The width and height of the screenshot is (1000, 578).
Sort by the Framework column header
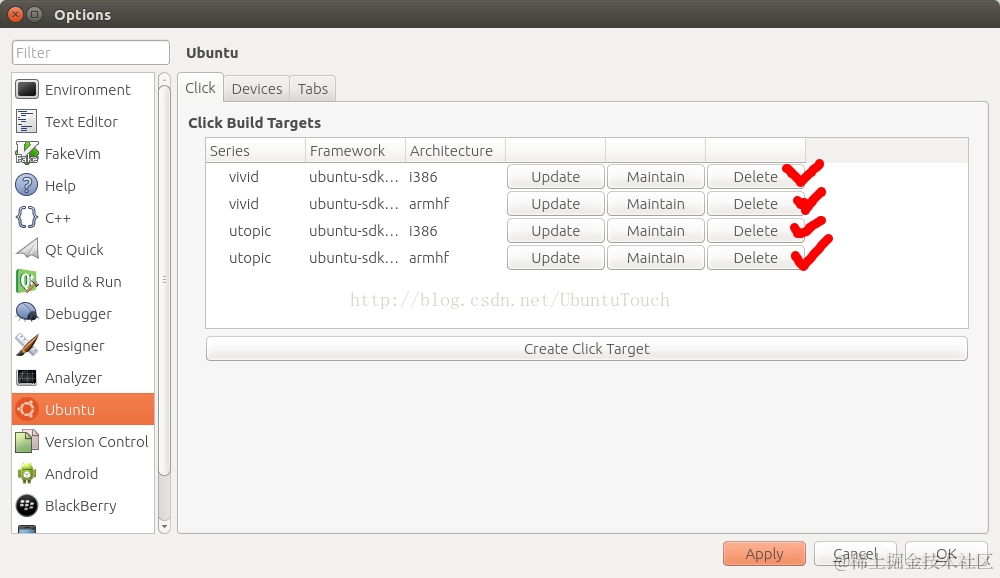coord(355,151)
